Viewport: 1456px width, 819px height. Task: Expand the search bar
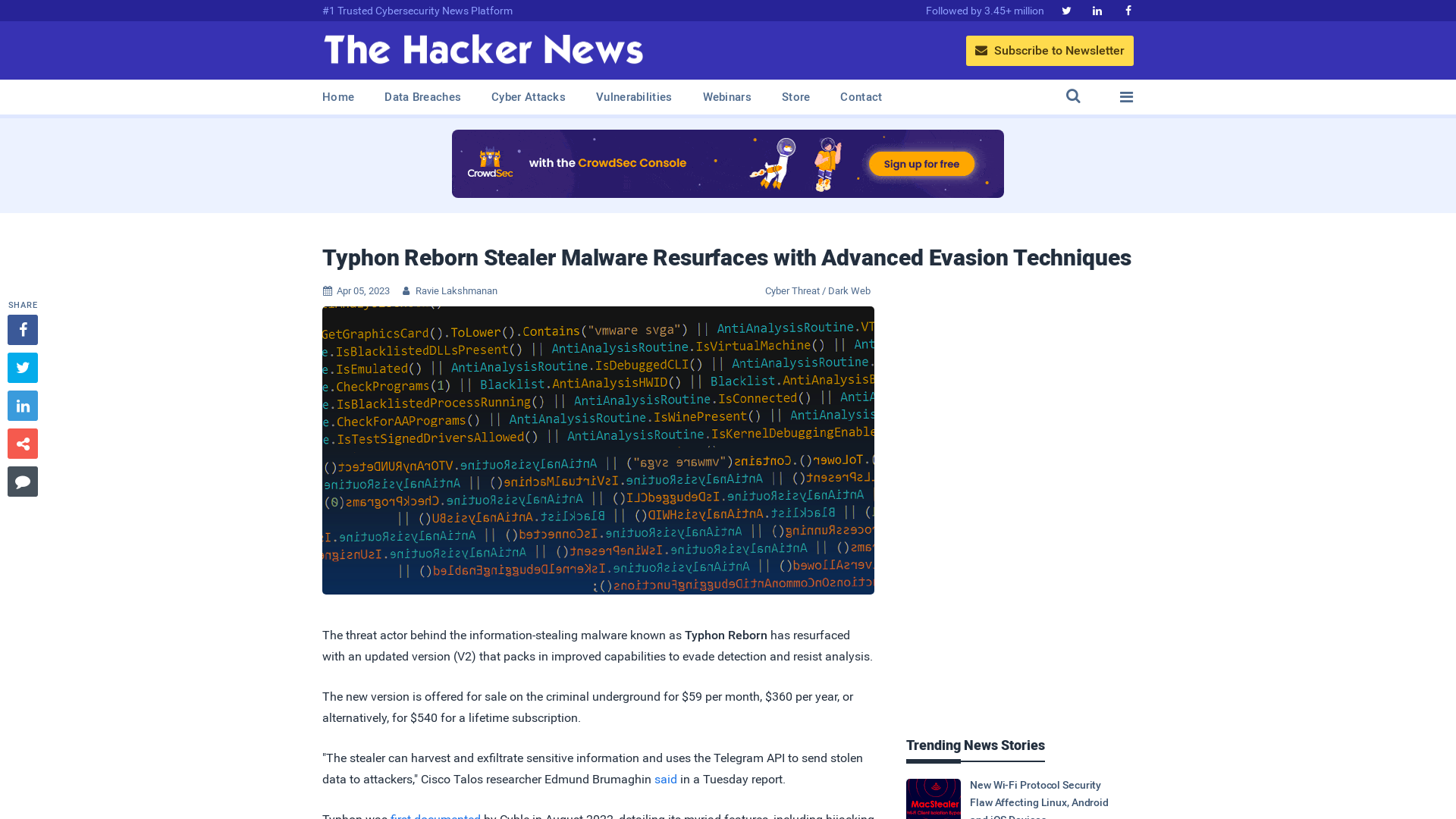coord(1073,96)
